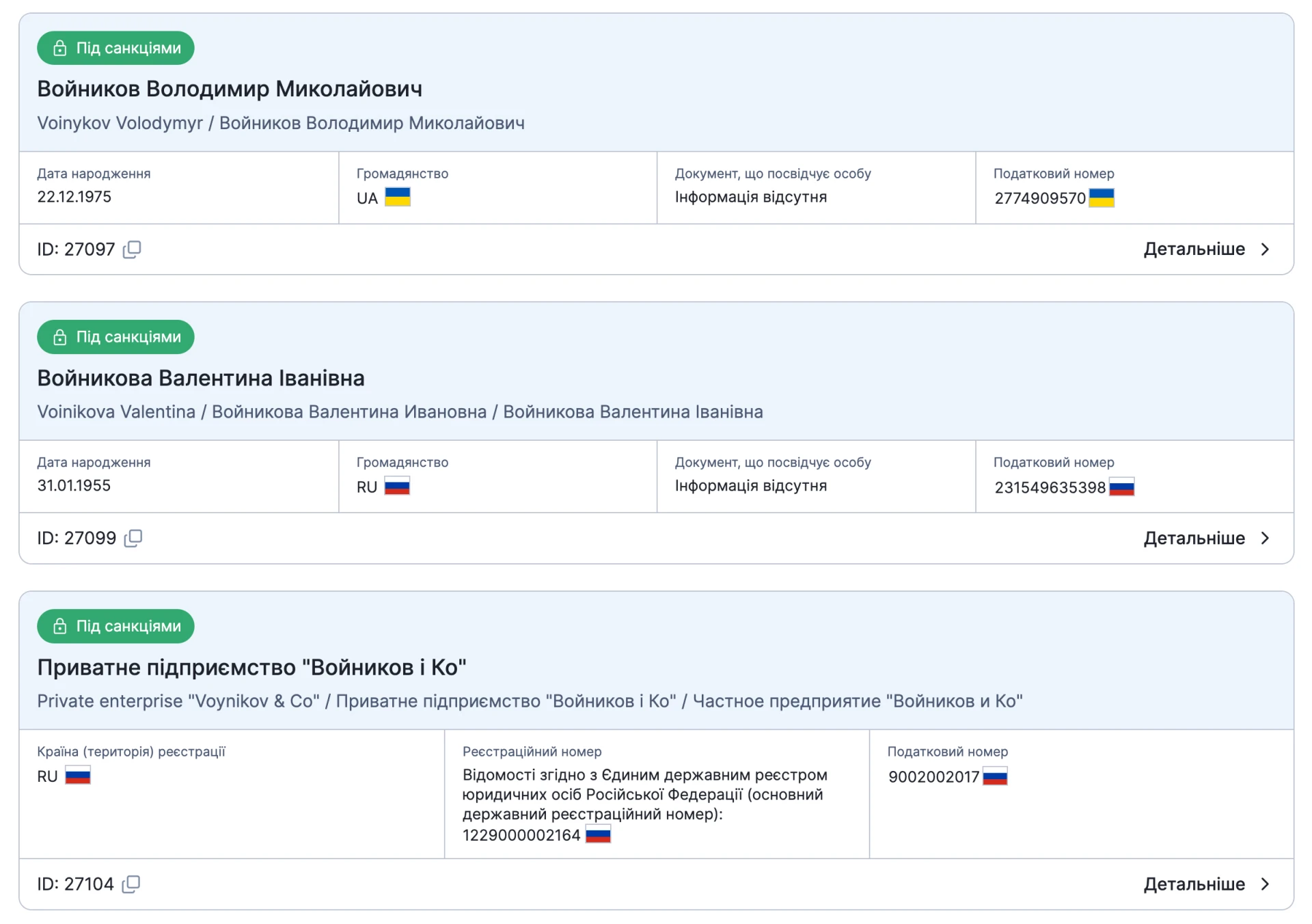The height and width of the screenshot is (924, 1312).
Task: Click Детальніше link for ID 27104
Action: pos(1194,884)
